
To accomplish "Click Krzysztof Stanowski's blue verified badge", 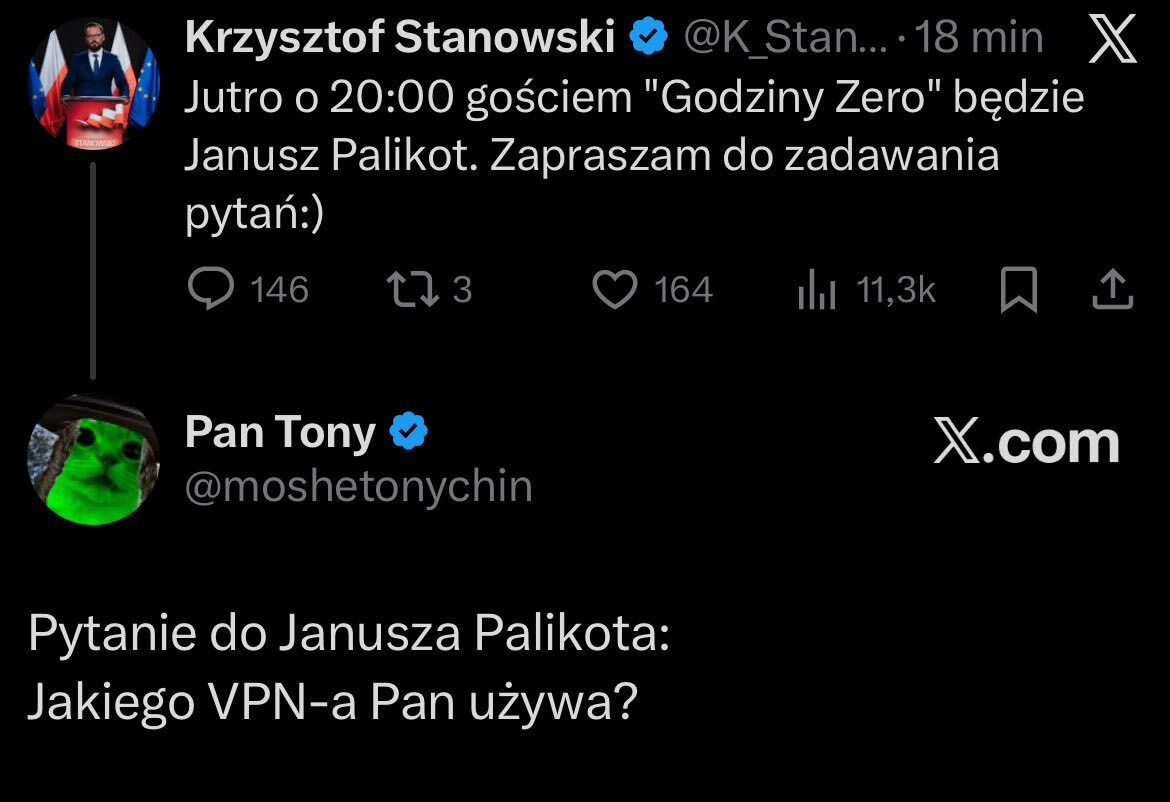I will pyautogui.click(x=648, y=39).
